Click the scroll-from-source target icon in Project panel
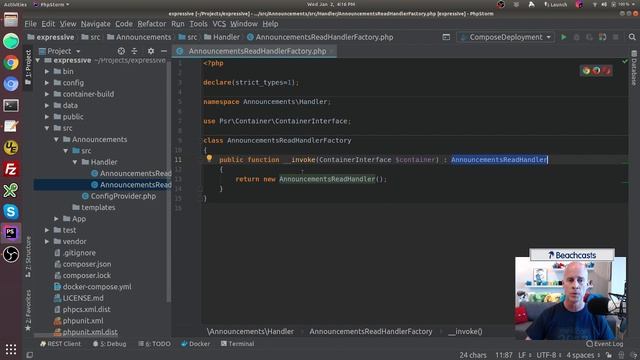This screenshot has height=360, width=640. (121, 51)
